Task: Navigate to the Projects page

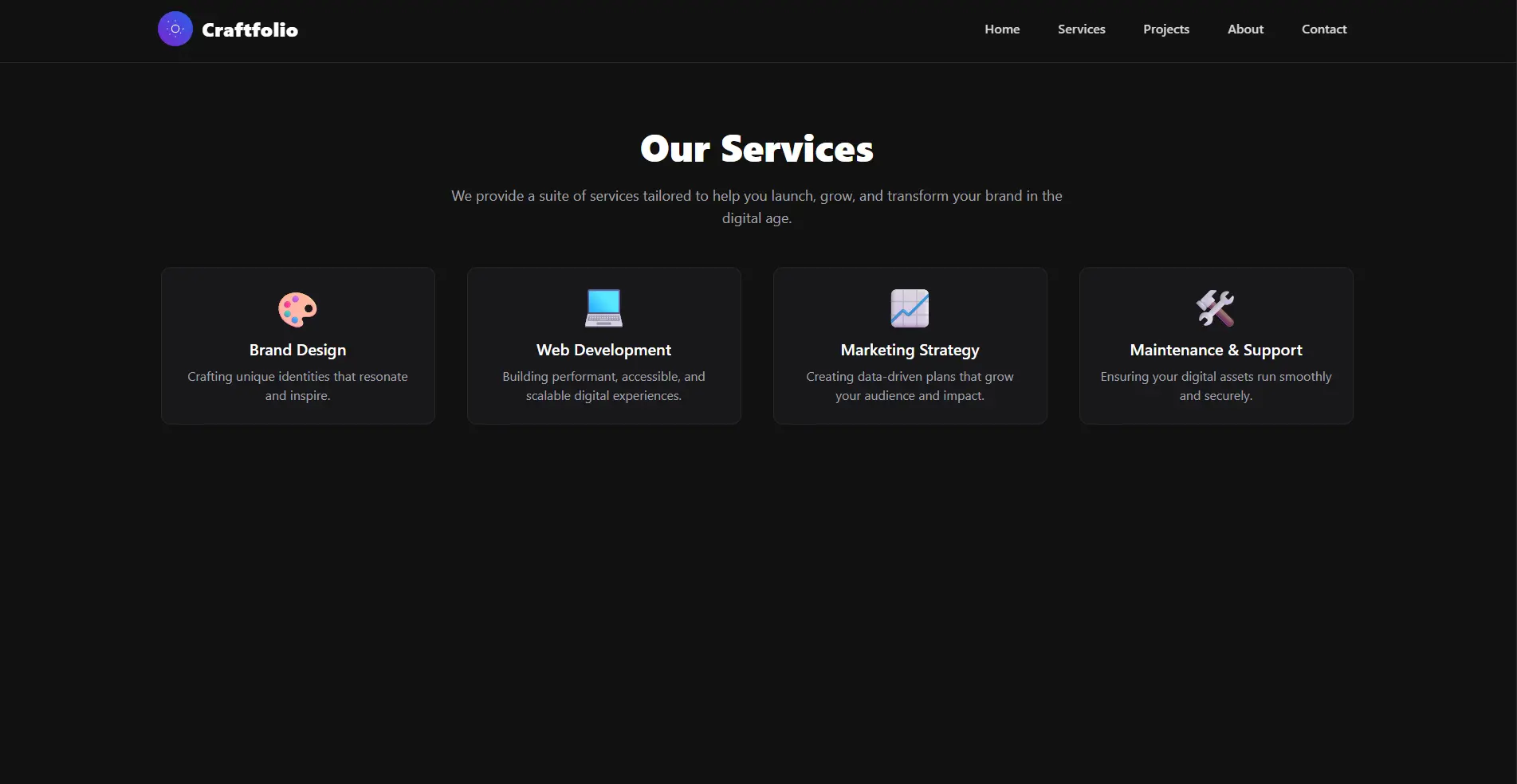Action: (x=1165, y=29)
